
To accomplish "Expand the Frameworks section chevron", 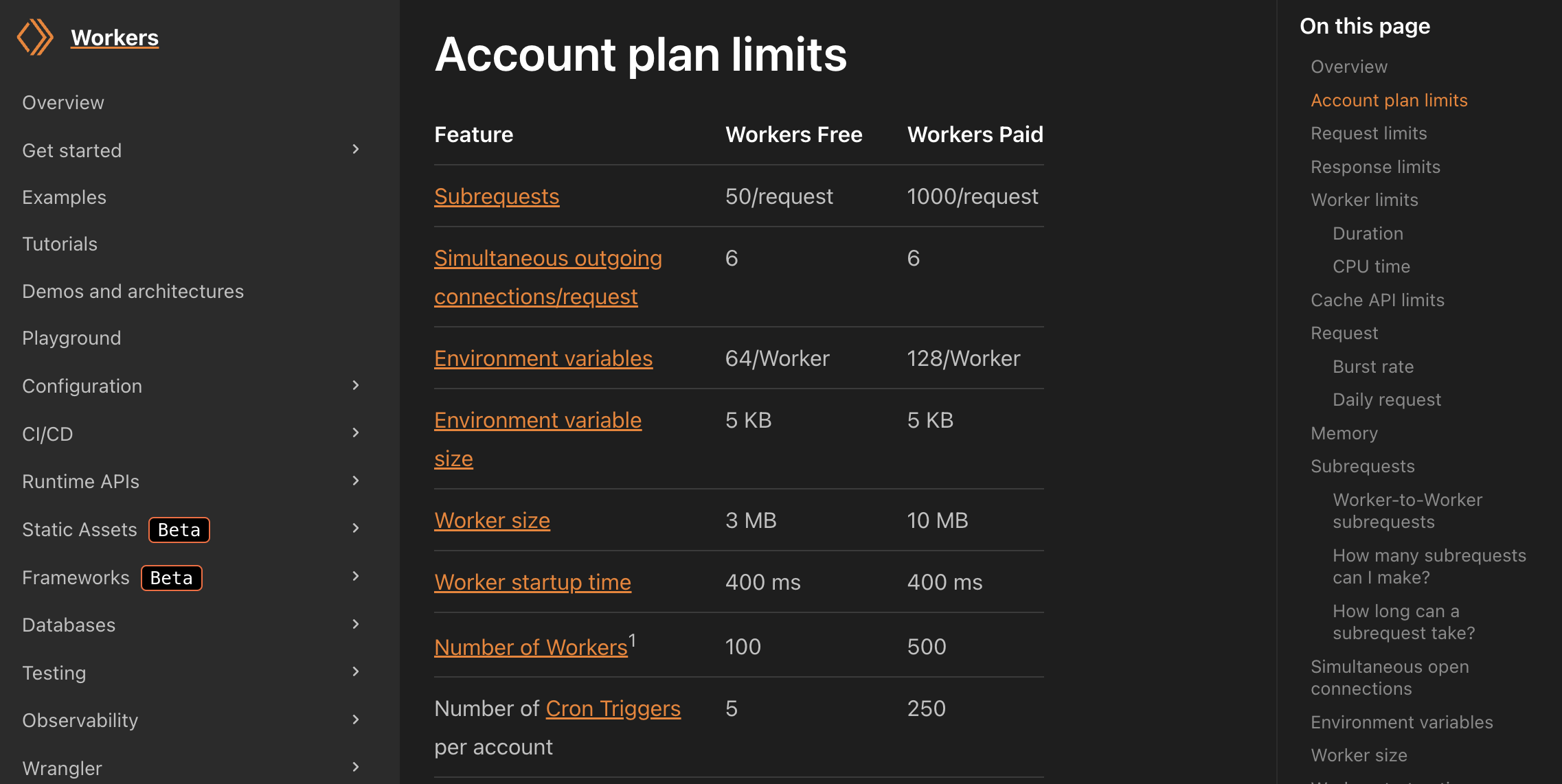I will [x=355, y=577].
